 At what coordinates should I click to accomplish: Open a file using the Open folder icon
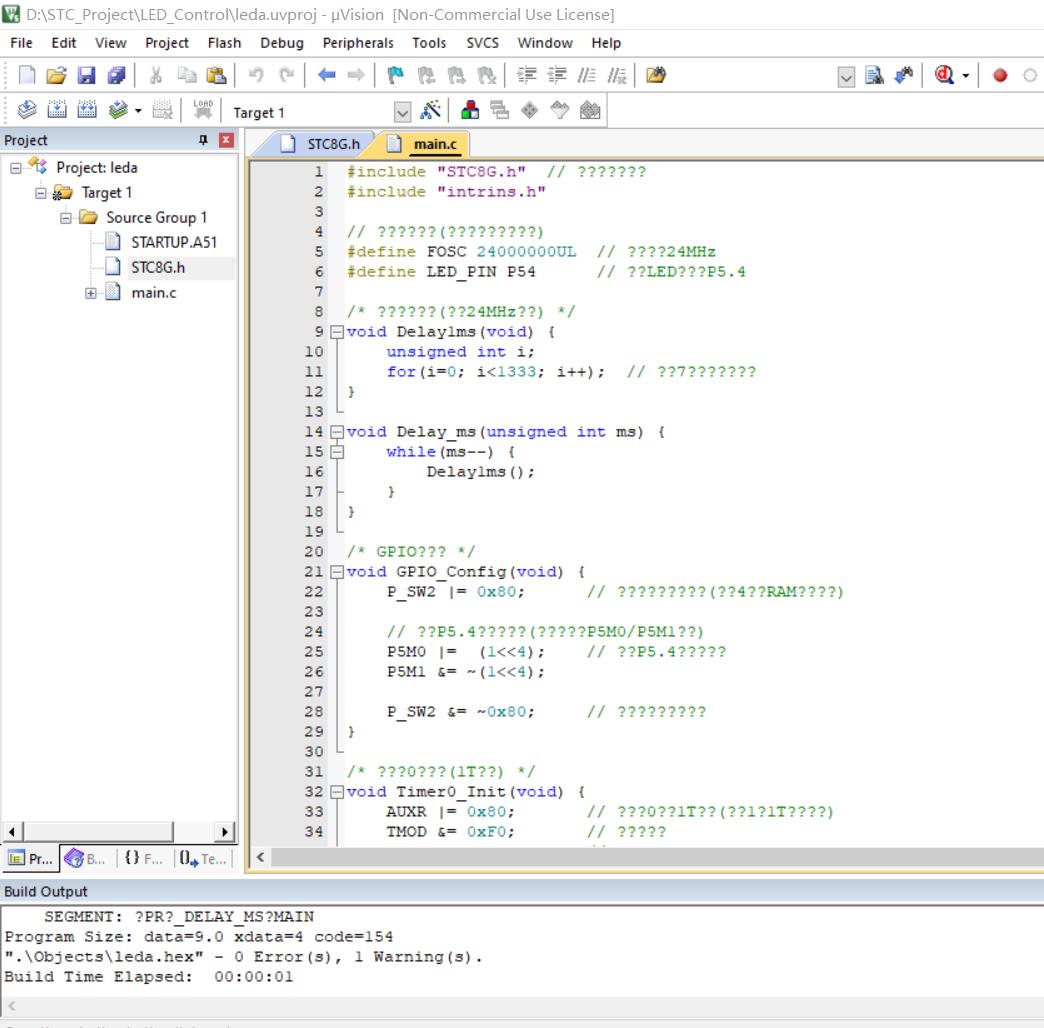coord(57,75)
